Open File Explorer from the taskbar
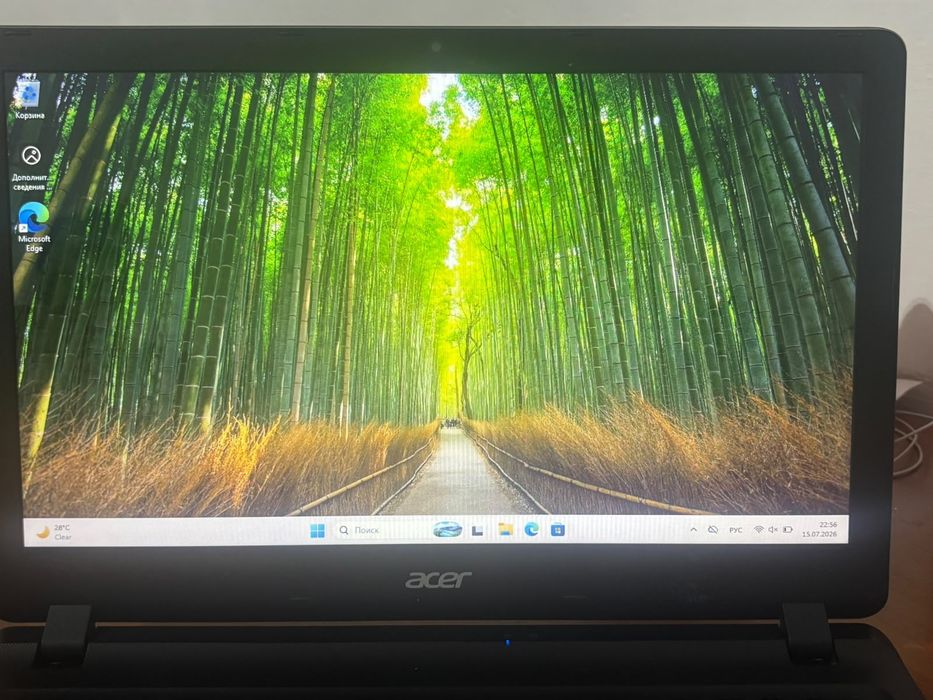 [505, 529]
